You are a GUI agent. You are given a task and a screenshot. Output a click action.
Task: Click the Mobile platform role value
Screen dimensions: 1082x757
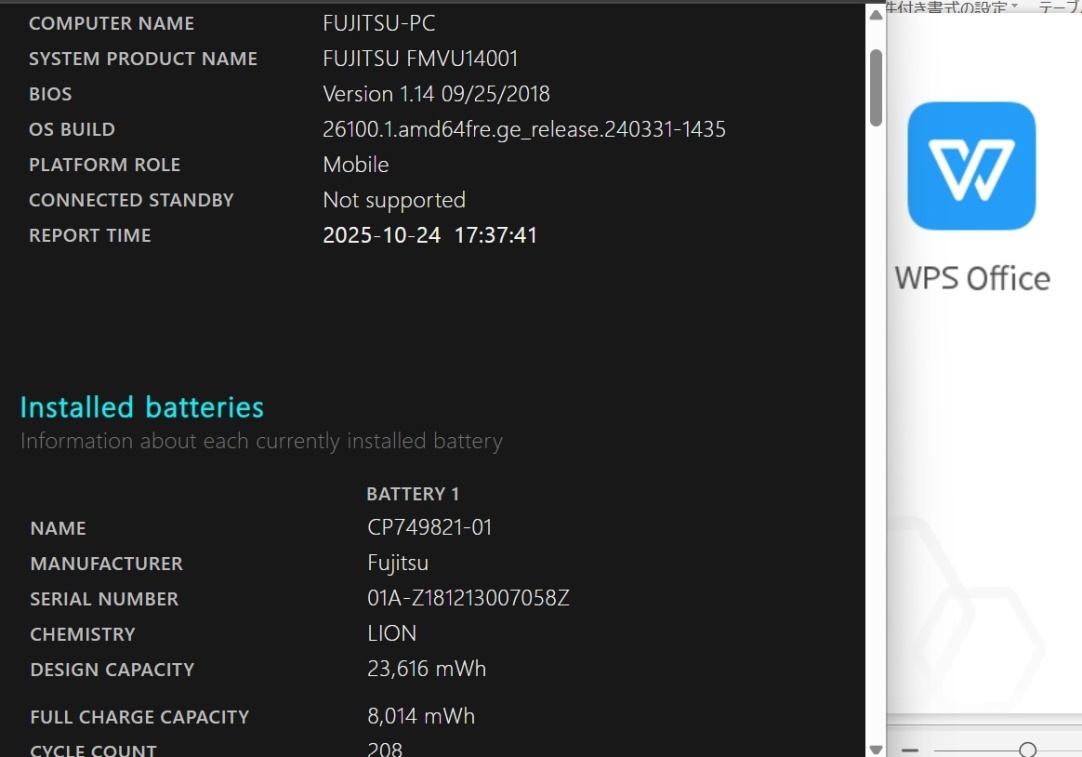(355, 164)
